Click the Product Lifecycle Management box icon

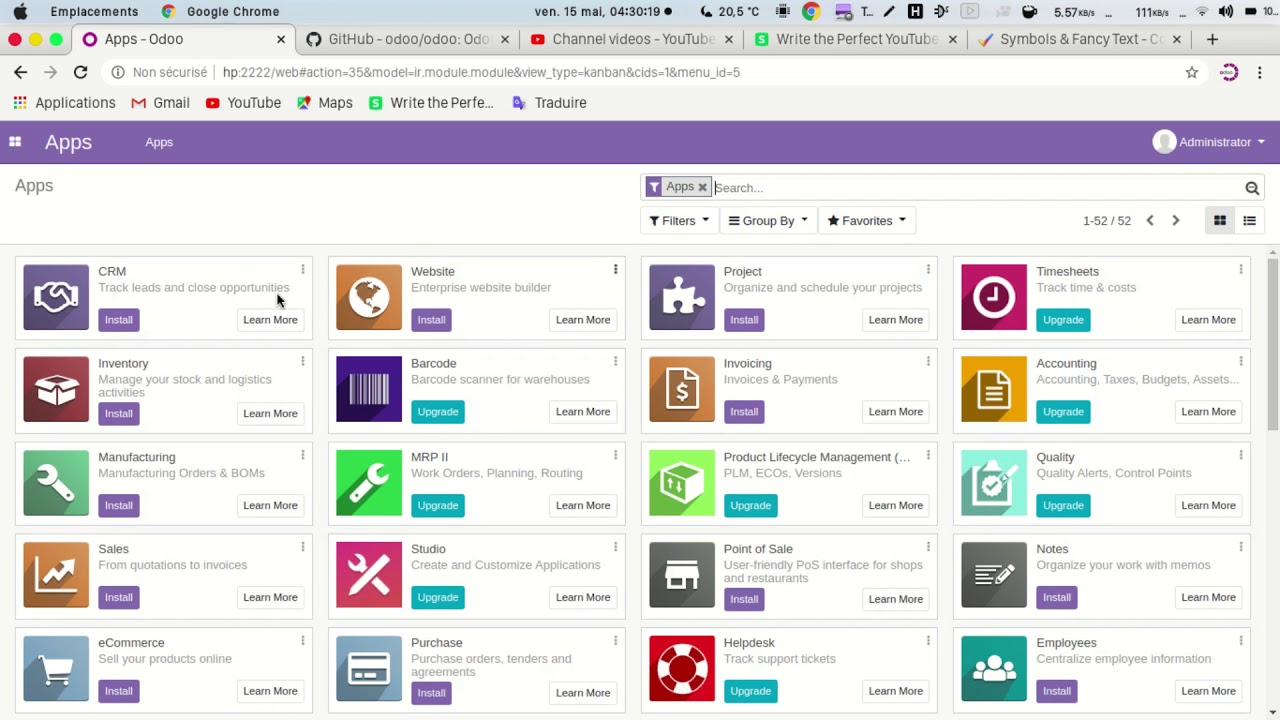682,483
